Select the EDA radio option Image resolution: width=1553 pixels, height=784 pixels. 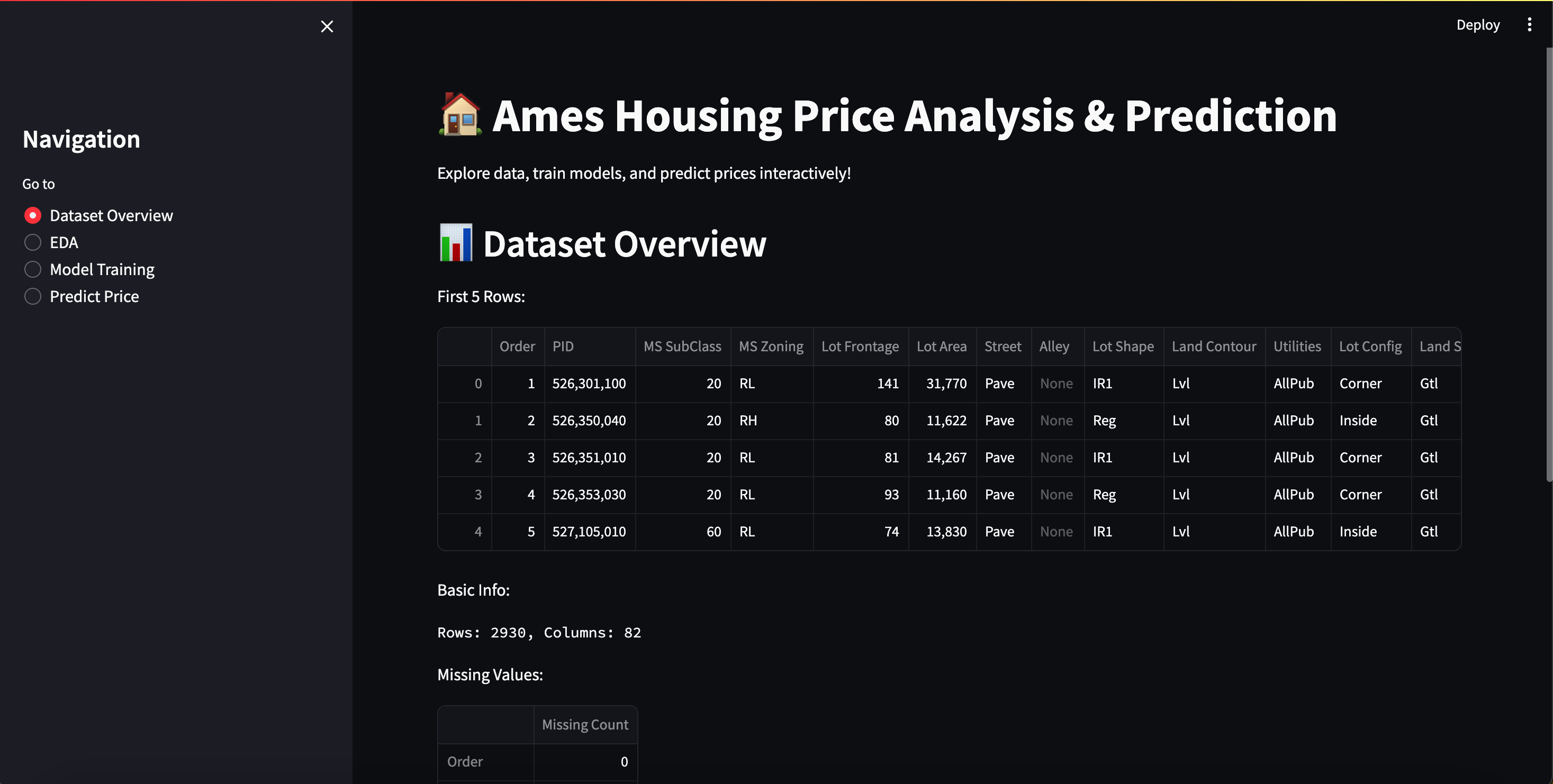point(33,242)
